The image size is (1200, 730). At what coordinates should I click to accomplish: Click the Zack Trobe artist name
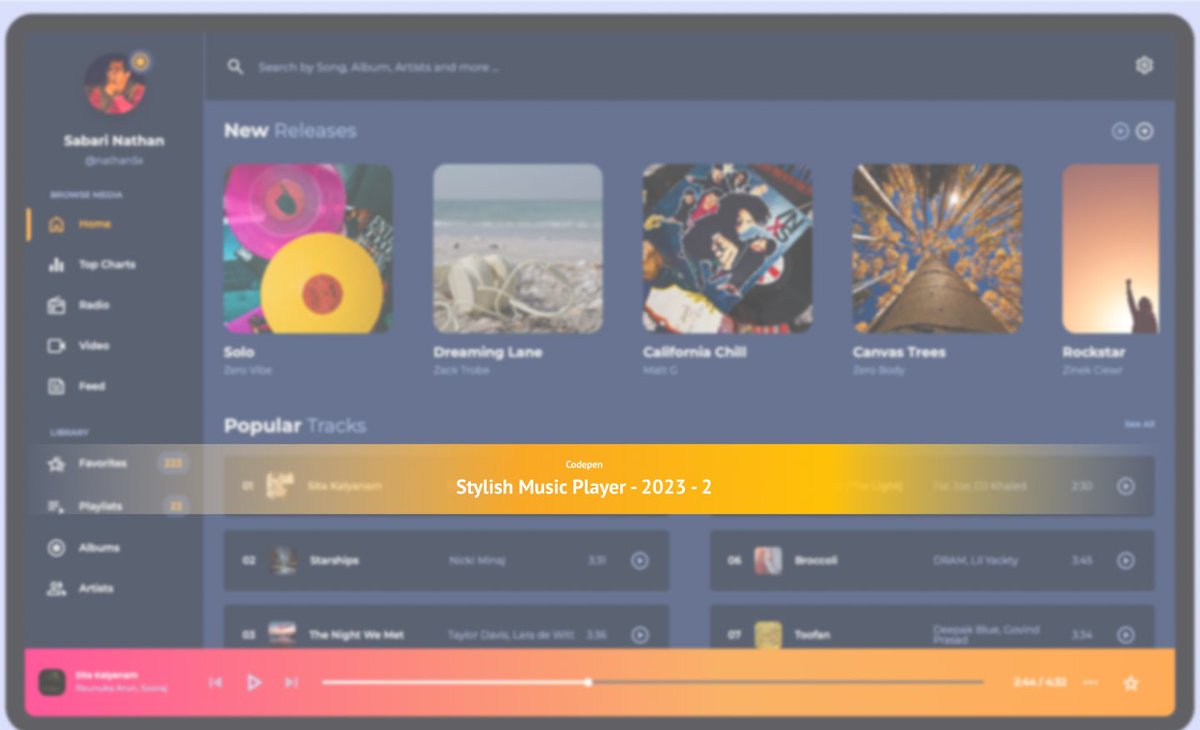[462, 371]
